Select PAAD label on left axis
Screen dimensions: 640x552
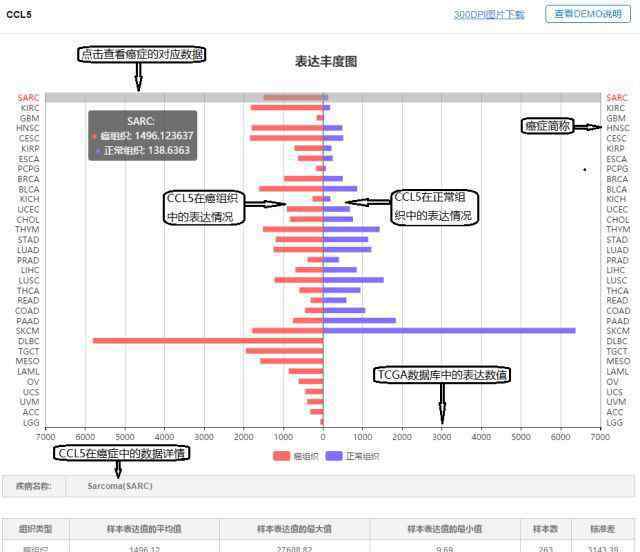point(28,321)
